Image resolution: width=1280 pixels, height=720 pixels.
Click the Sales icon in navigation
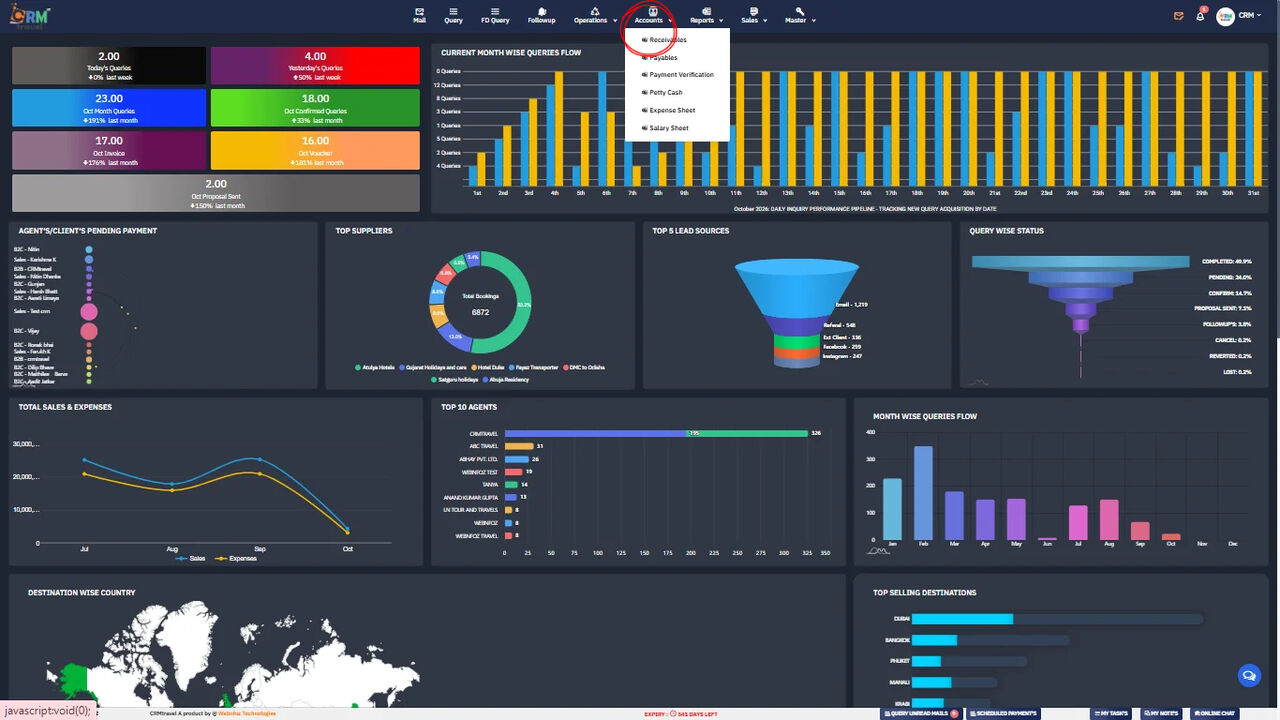(x=753, y=11)
